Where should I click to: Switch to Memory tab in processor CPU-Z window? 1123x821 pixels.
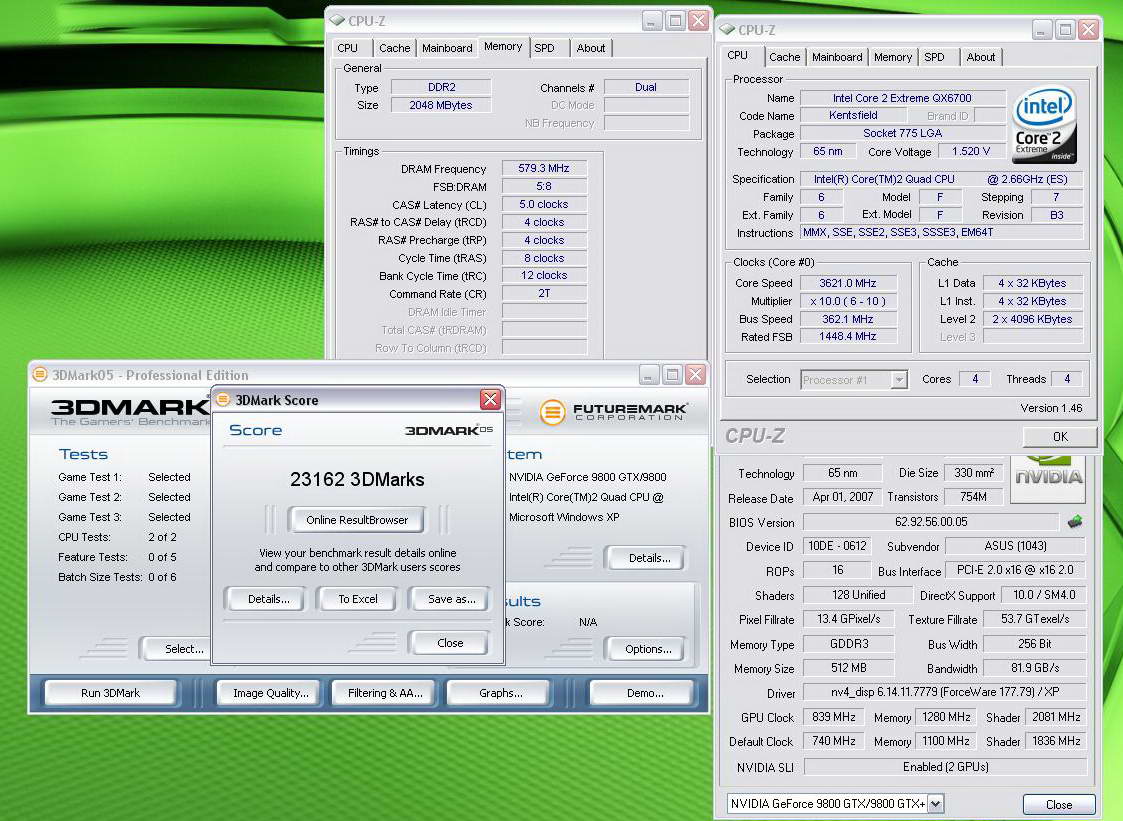(893, 57)
